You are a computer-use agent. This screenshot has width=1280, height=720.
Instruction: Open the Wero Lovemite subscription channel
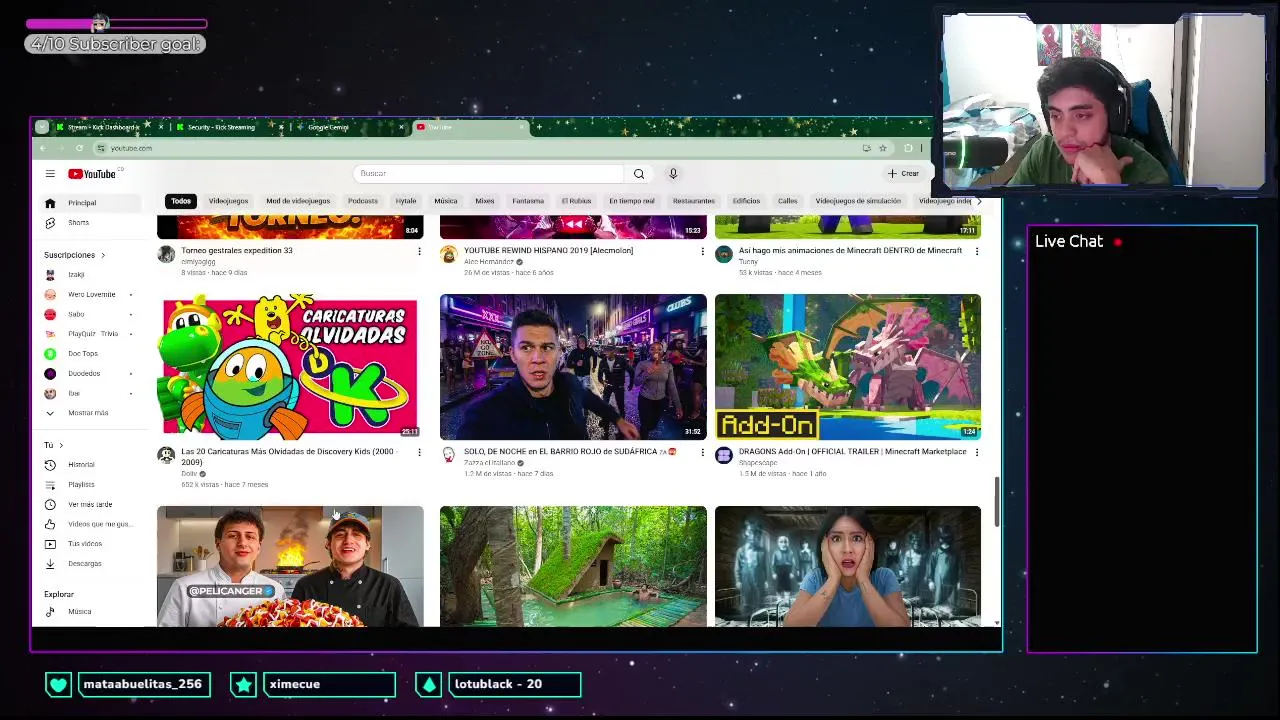[88, 295]
